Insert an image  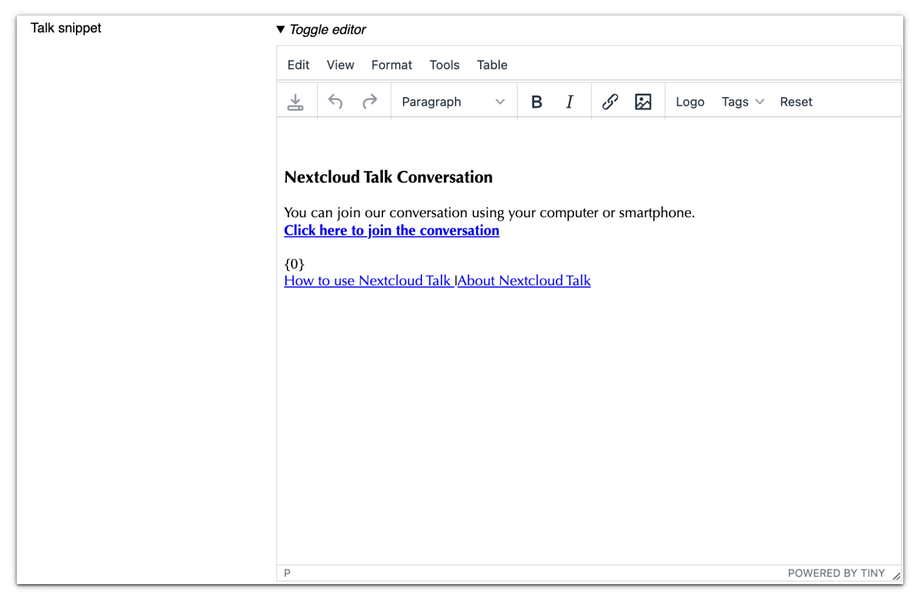643,102
